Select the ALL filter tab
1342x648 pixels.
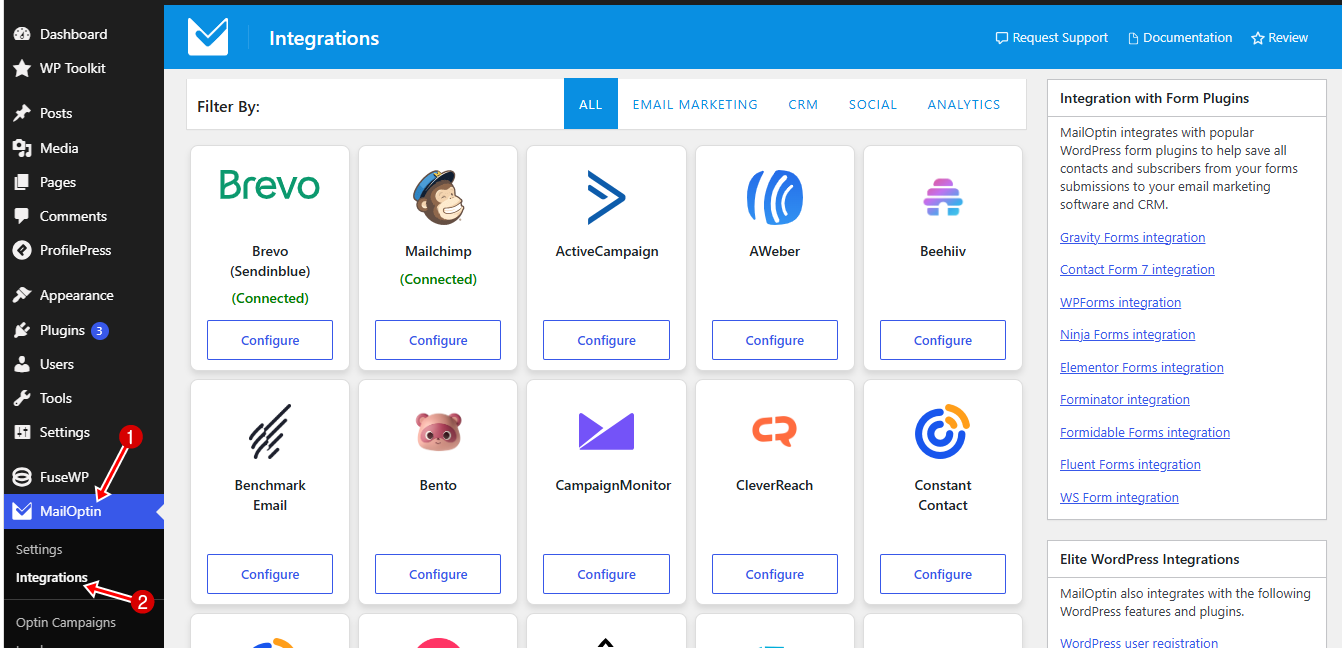tap(591, 104)
